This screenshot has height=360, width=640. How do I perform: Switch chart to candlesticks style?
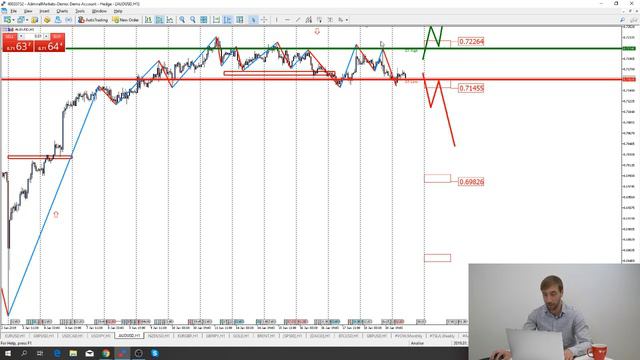[x=159, y=20]
